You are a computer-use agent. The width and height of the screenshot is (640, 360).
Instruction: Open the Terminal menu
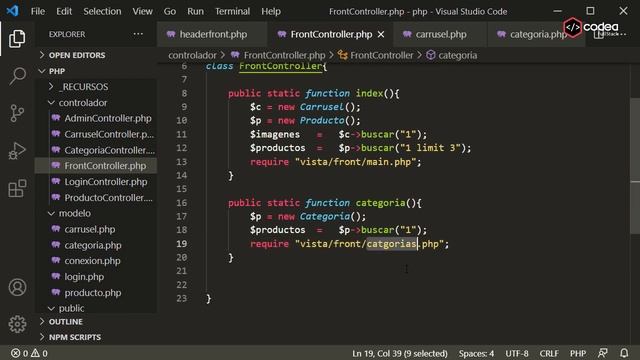(x=232, y=11)
